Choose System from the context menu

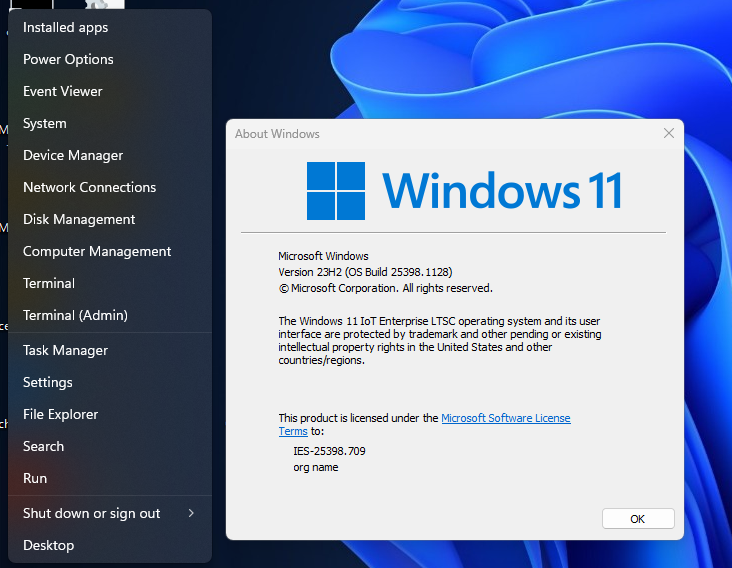110,123
